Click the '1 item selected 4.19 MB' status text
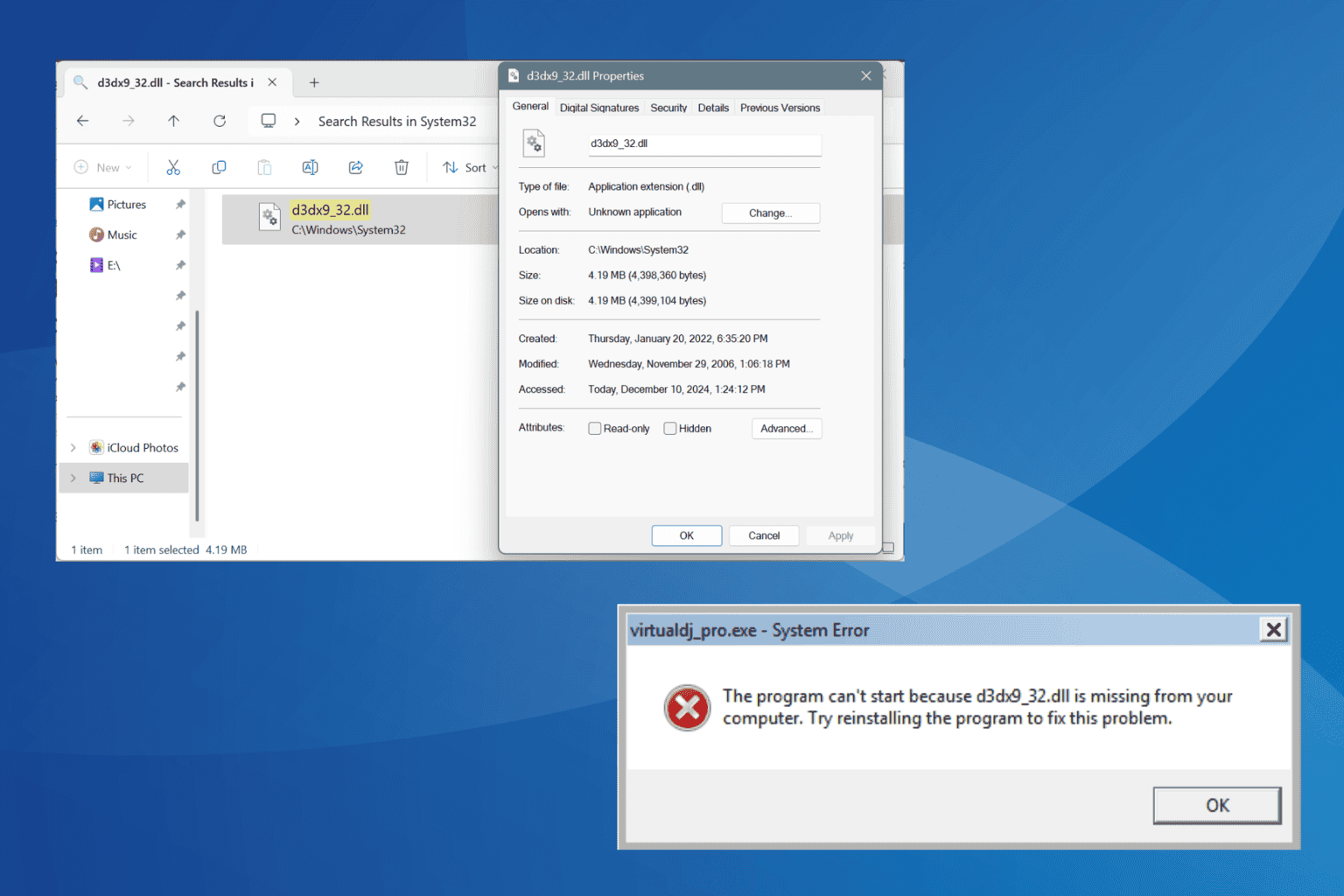Image resolution: width=1344 pixels, height=896 pixels. coord(185,549)
